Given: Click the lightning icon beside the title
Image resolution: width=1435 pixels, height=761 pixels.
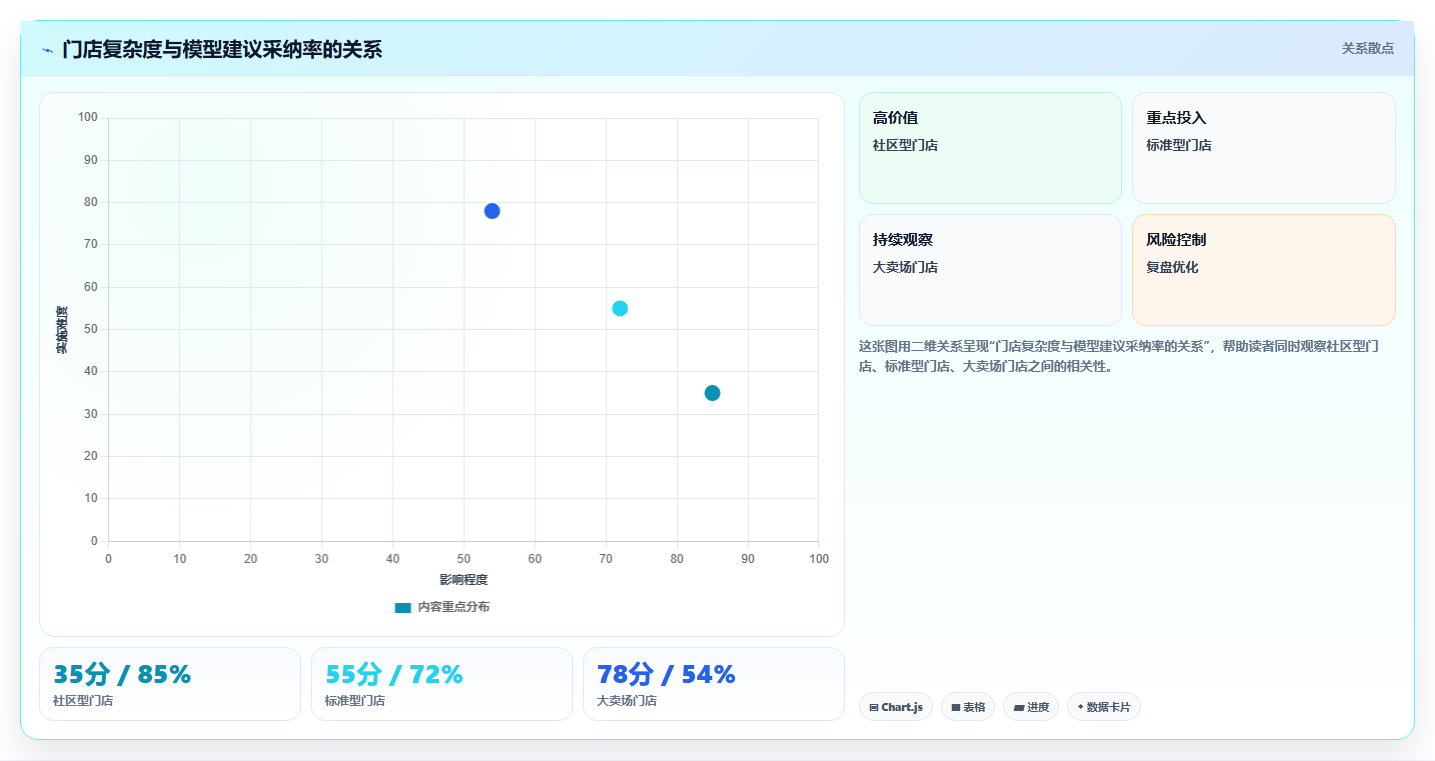Looking at the screenshot, I should (47, 50).
